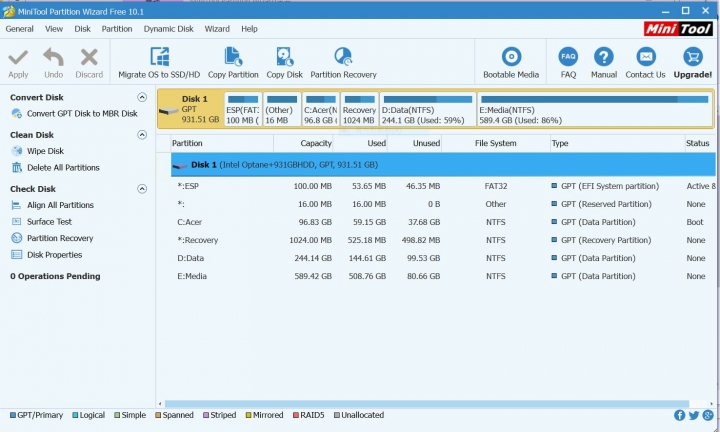Select the C:Acer block in the disk map
Viewport: 720px width, 432px height.
click(321, 109)
